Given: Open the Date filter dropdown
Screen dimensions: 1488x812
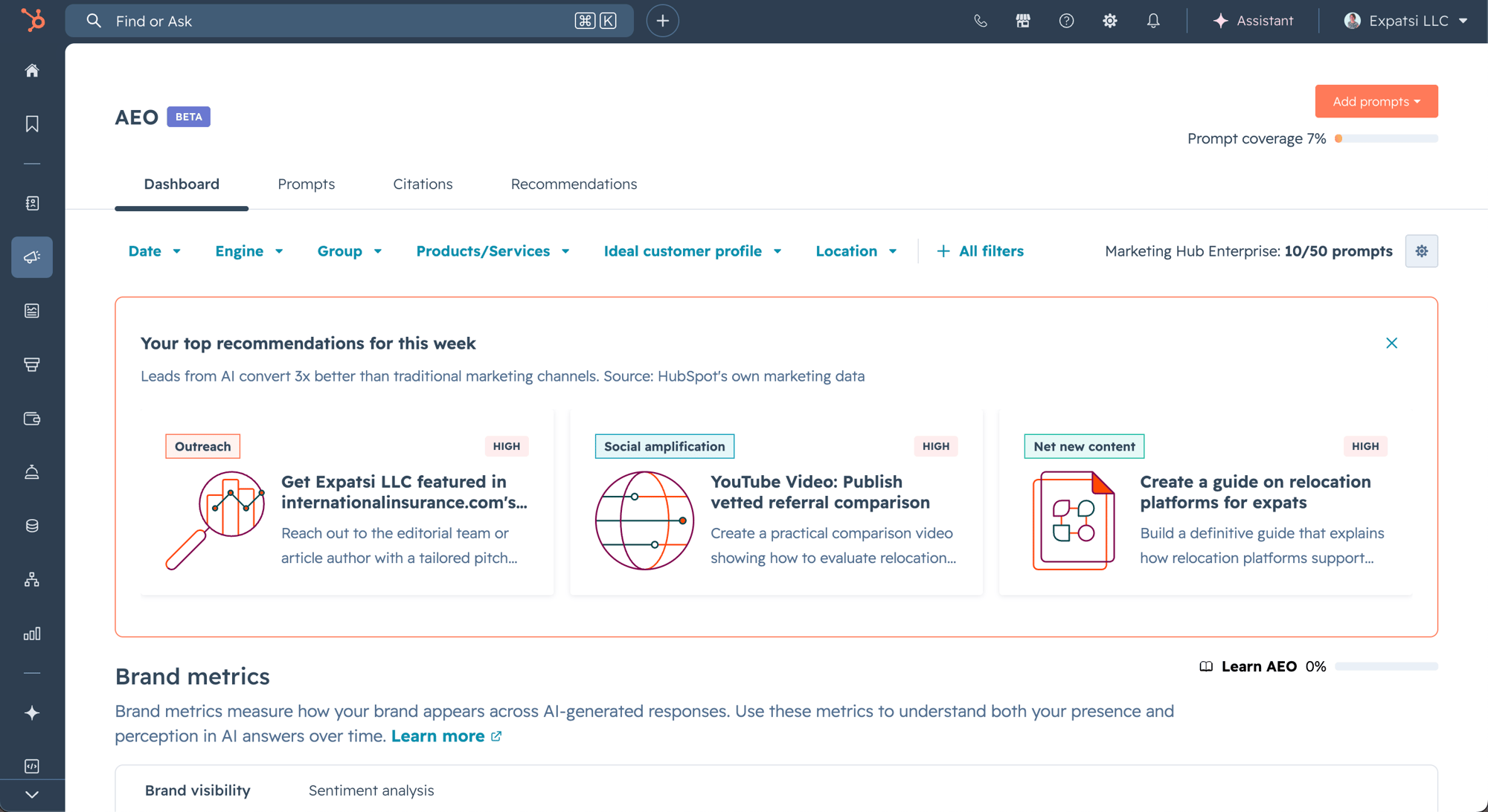Looking at the screenshot, I should click(155, 251).
